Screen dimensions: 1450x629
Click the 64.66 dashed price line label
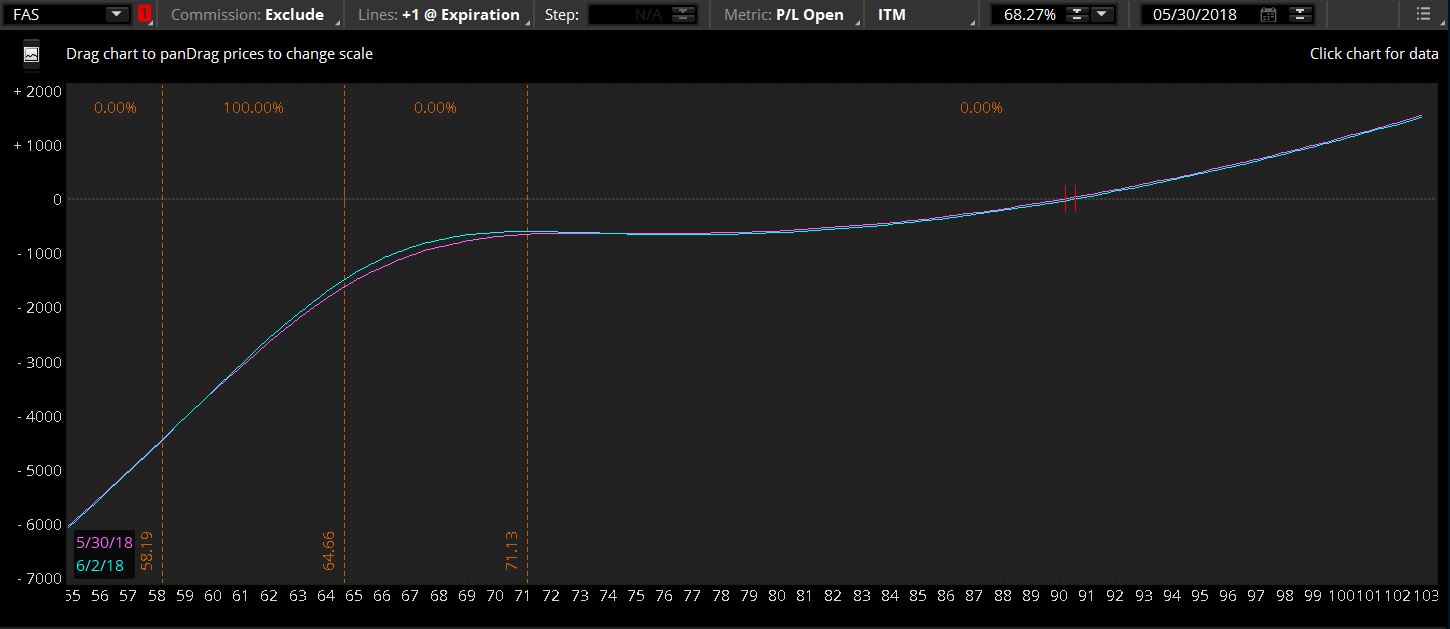click(329, 551)
